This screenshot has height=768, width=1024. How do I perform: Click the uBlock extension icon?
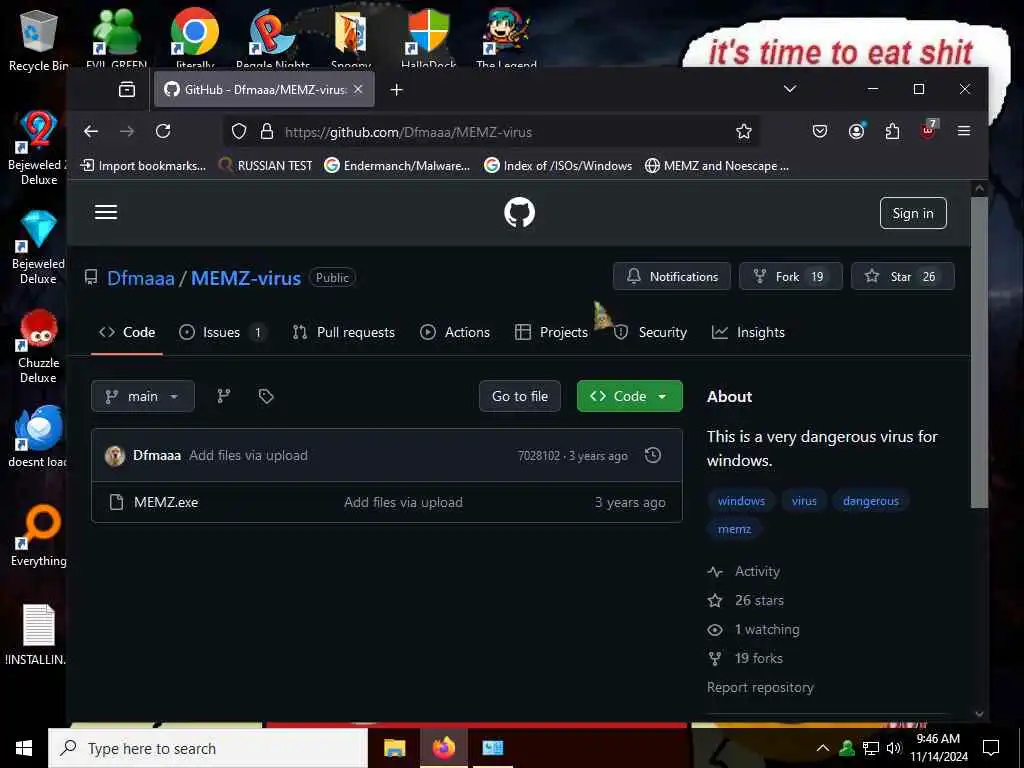[x=928, y=131]
